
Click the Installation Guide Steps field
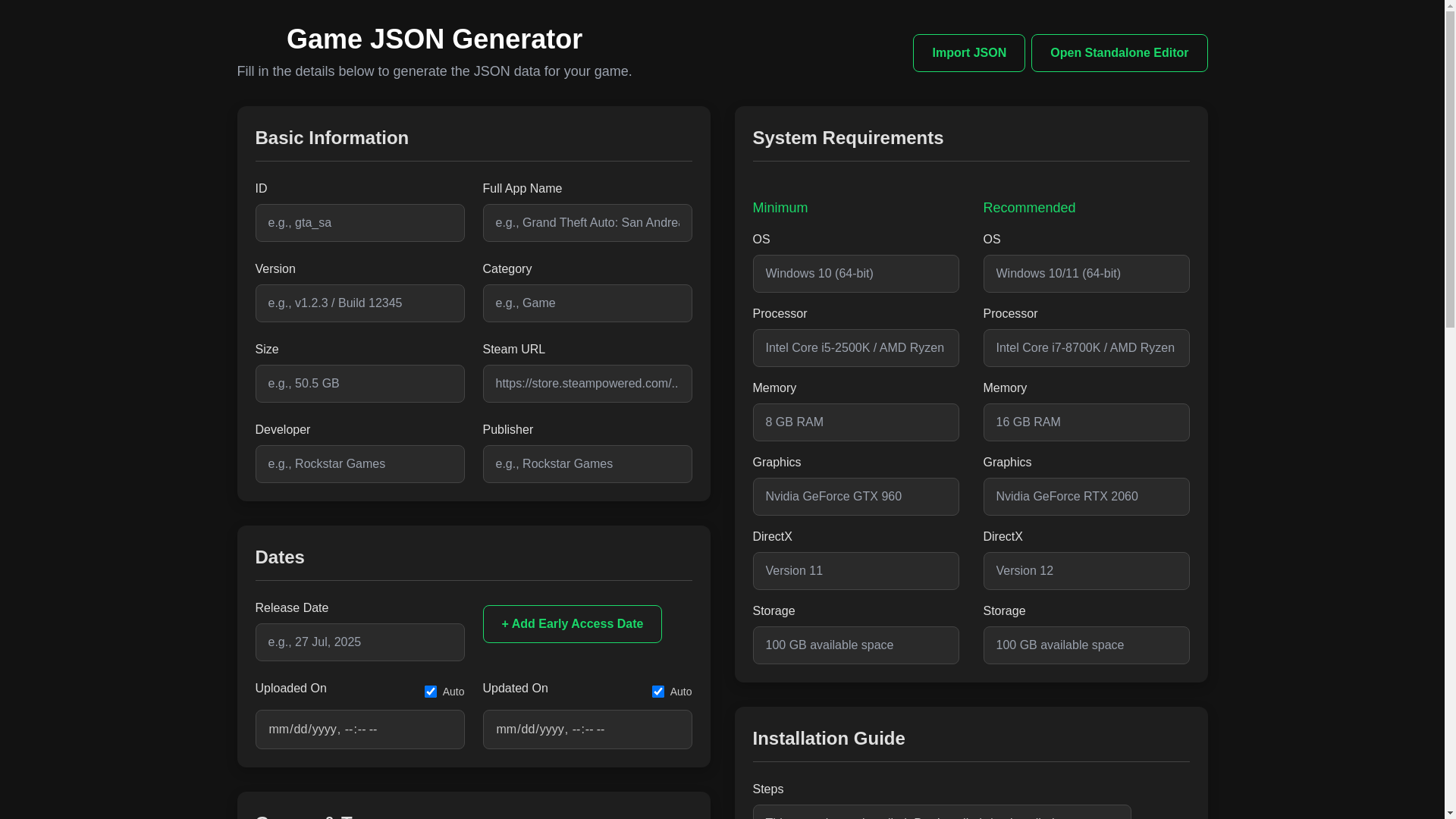coord(941,812)
